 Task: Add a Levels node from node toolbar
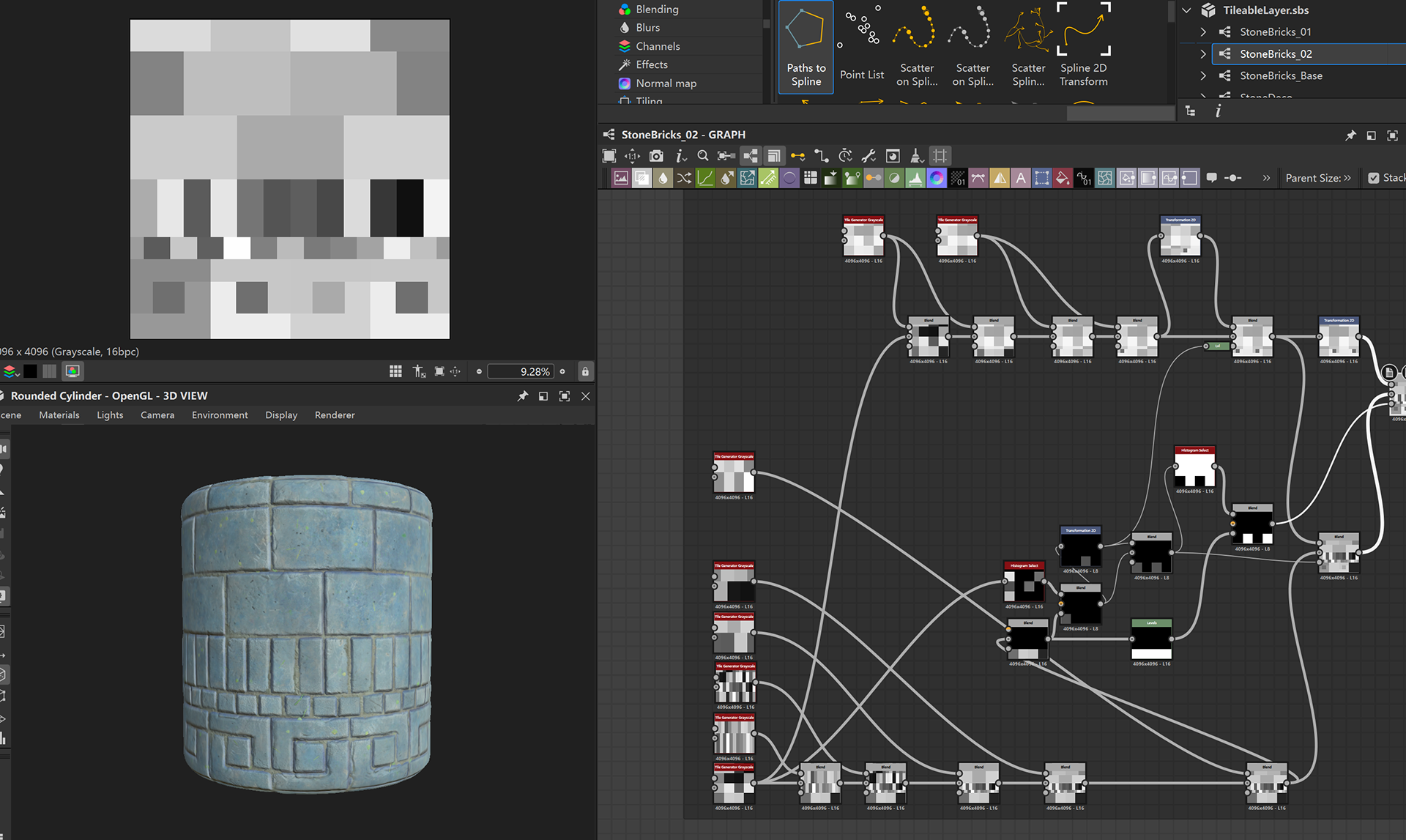915,178
